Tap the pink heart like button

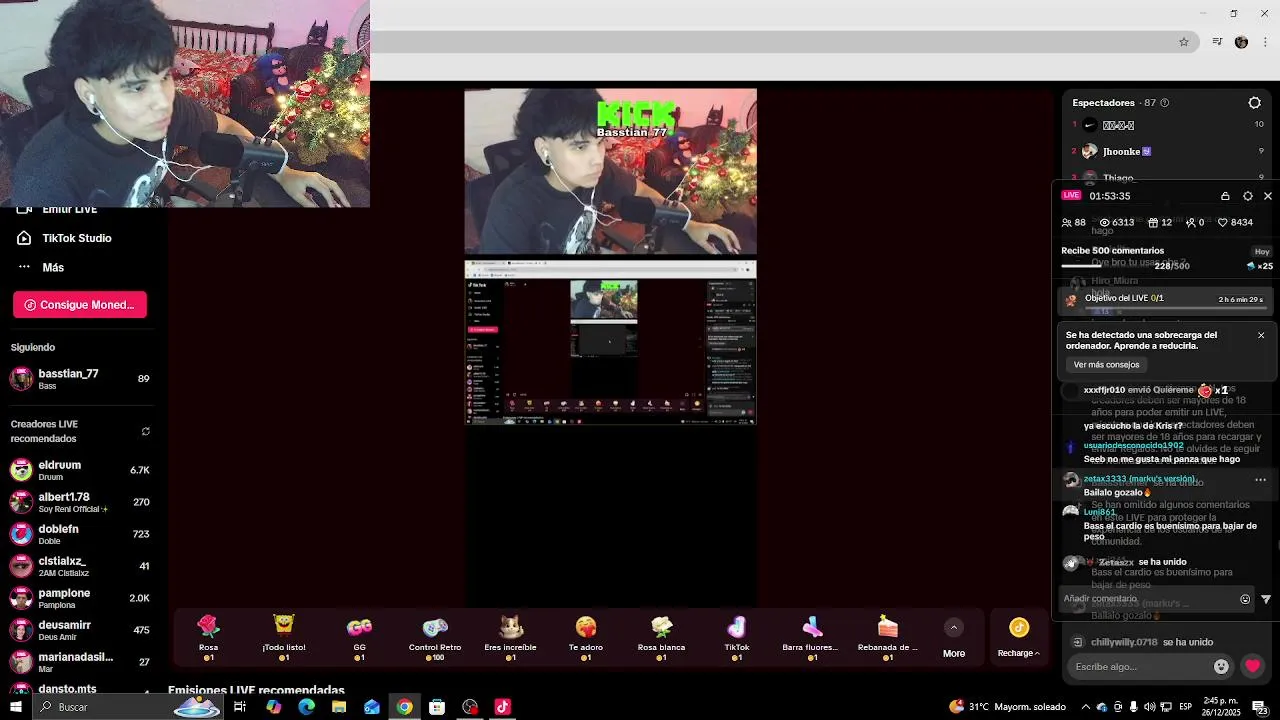pyautogui.click(x=1253, y=666)
